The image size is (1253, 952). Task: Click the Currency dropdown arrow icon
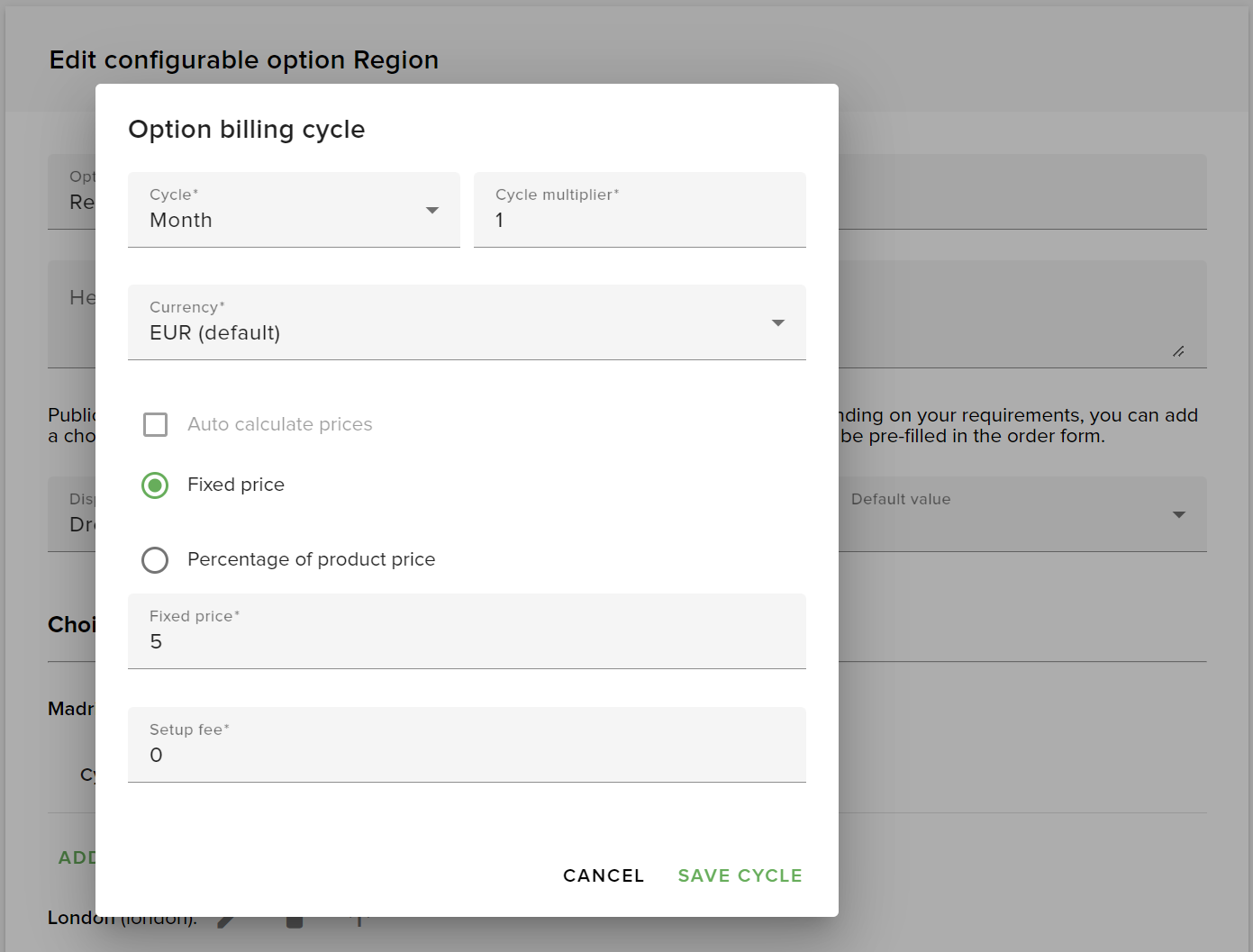click(x=776, y=322)
